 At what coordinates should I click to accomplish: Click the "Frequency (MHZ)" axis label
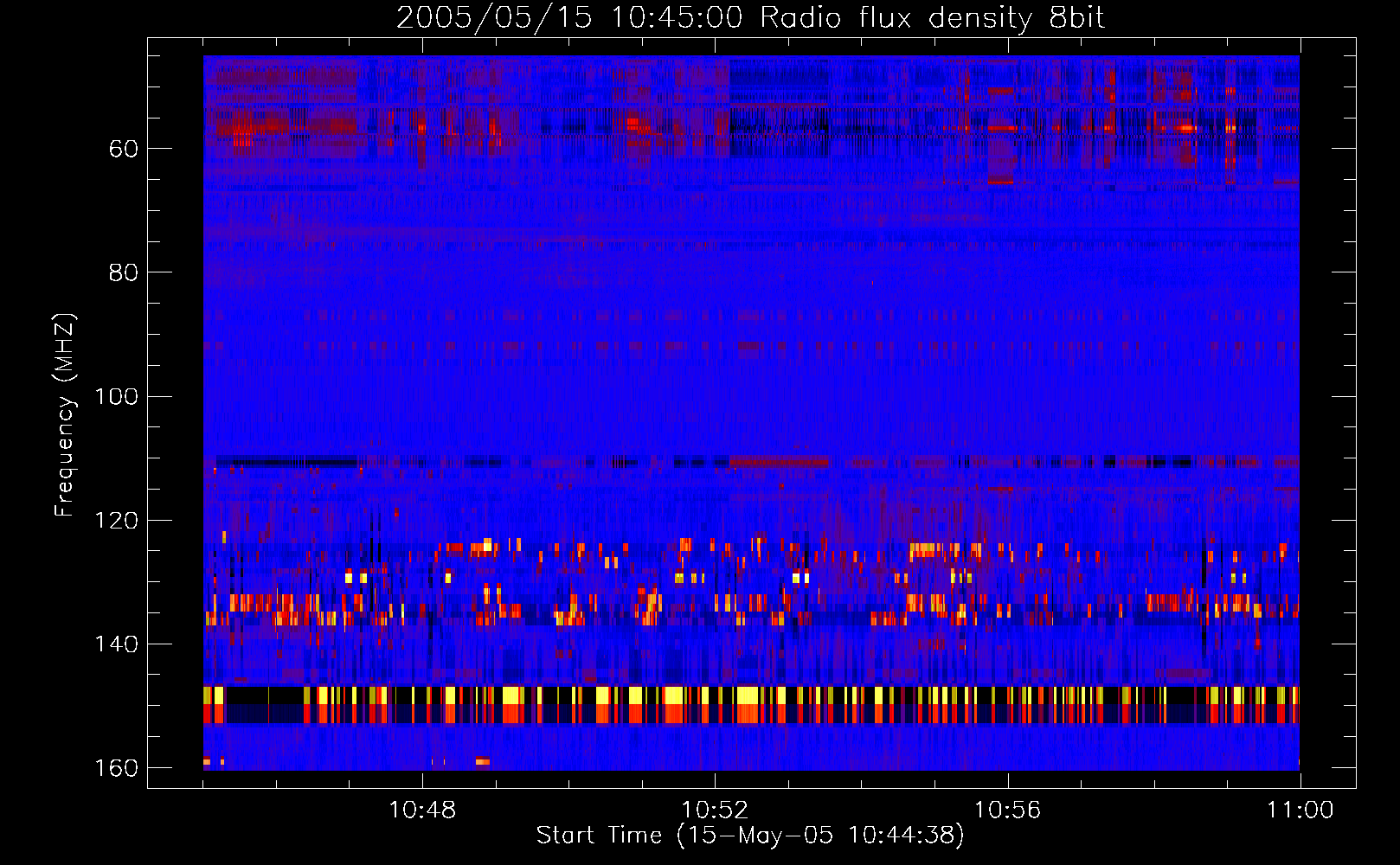65,414
